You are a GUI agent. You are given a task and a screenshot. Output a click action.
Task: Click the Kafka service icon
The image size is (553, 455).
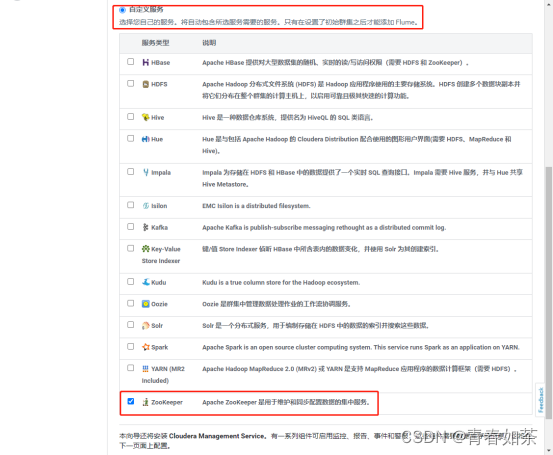pos(145,227)
